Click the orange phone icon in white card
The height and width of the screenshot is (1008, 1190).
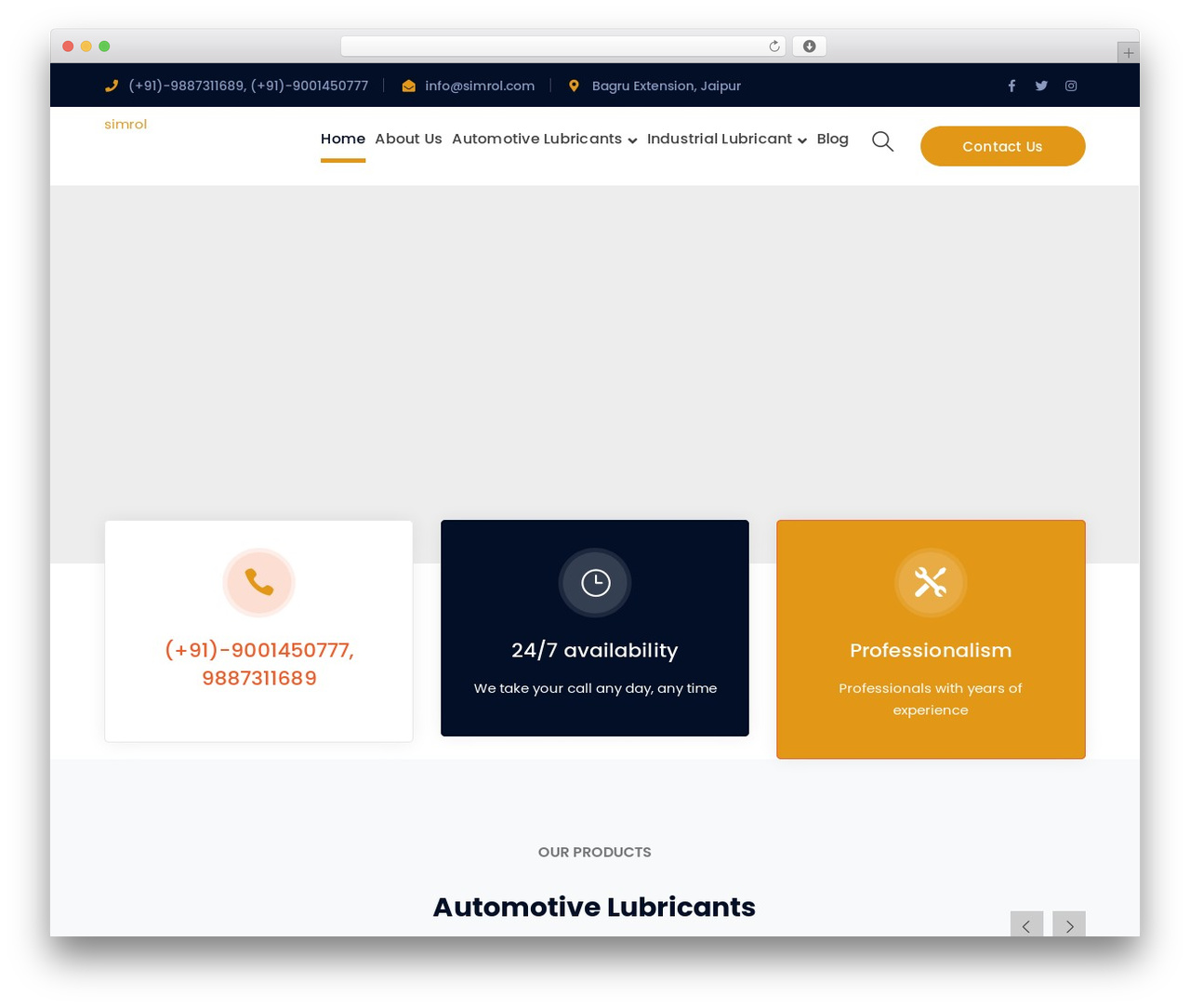(259, 582)
